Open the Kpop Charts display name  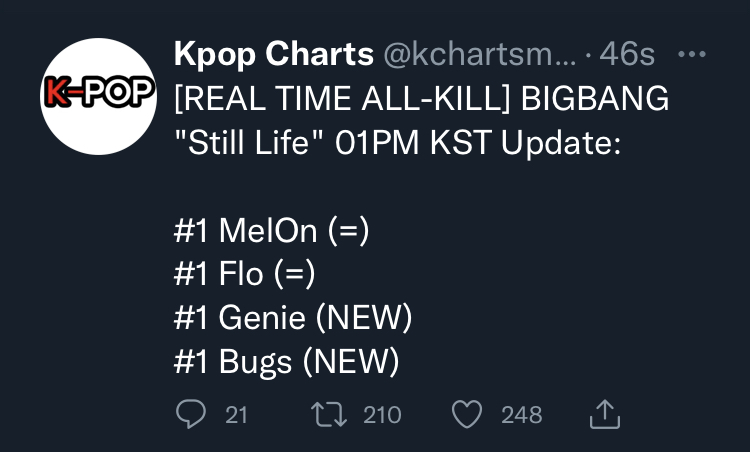click(x=274, y=54)
